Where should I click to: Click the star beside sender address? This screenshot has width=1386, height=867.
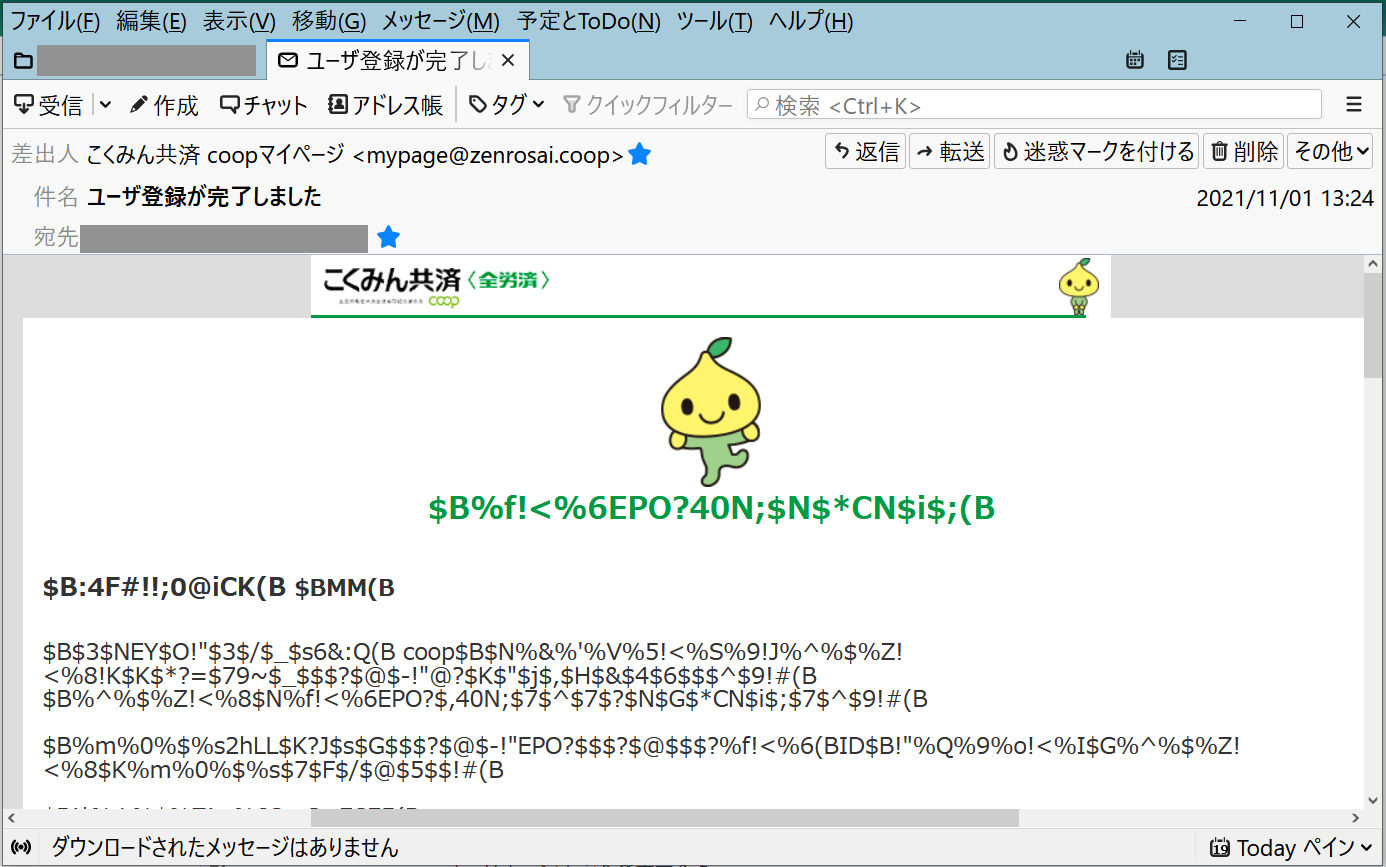point(640,155)
